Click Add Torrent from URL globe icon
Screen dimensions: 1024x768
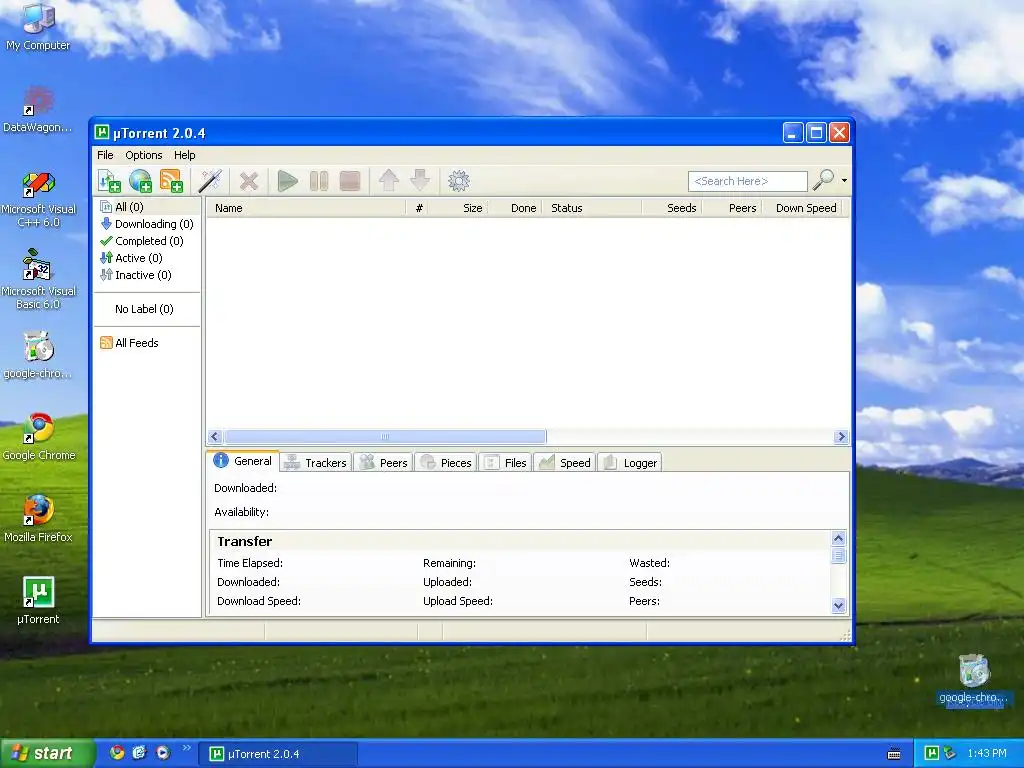tap(140, 181)
